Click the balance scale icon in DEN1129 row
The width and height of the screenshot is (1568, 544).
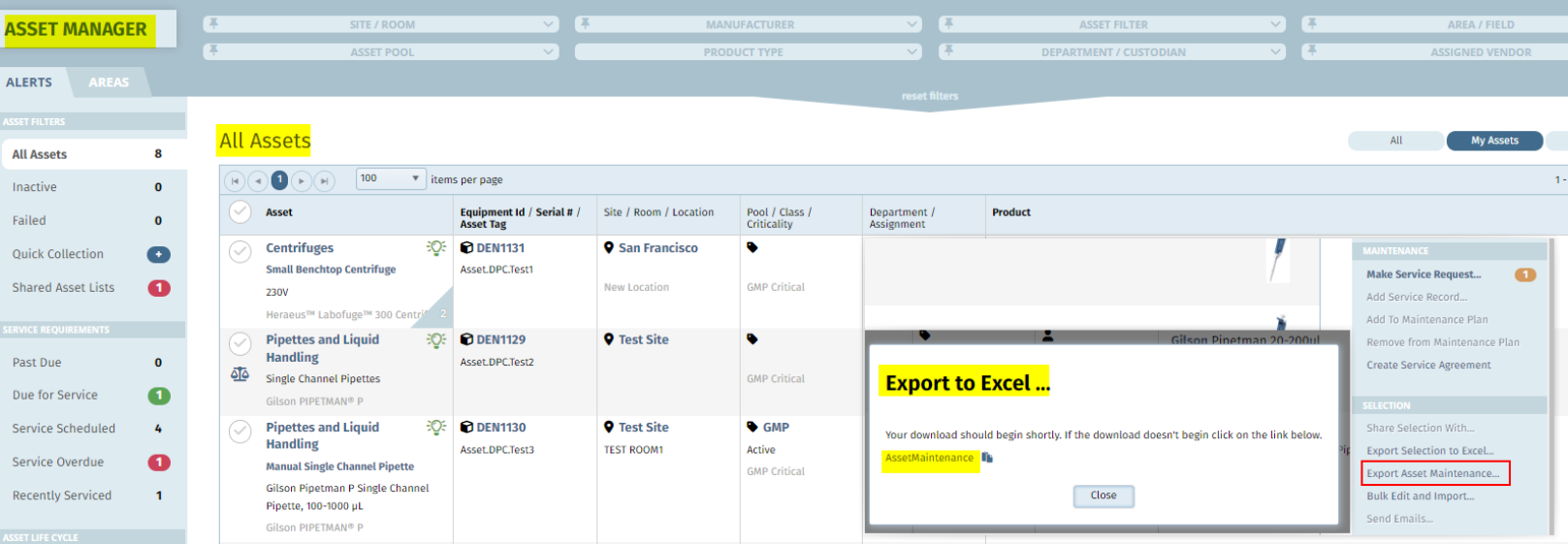(x=240, y=374)
